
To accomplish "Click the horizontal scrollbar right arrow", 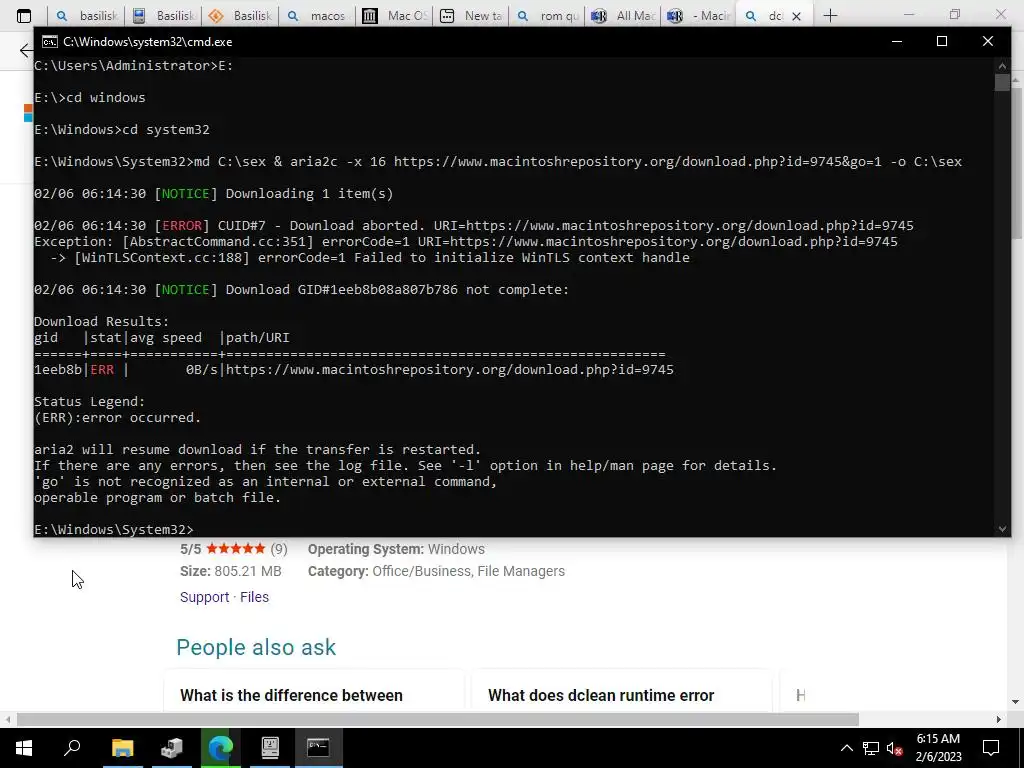I will coord(999,720).
